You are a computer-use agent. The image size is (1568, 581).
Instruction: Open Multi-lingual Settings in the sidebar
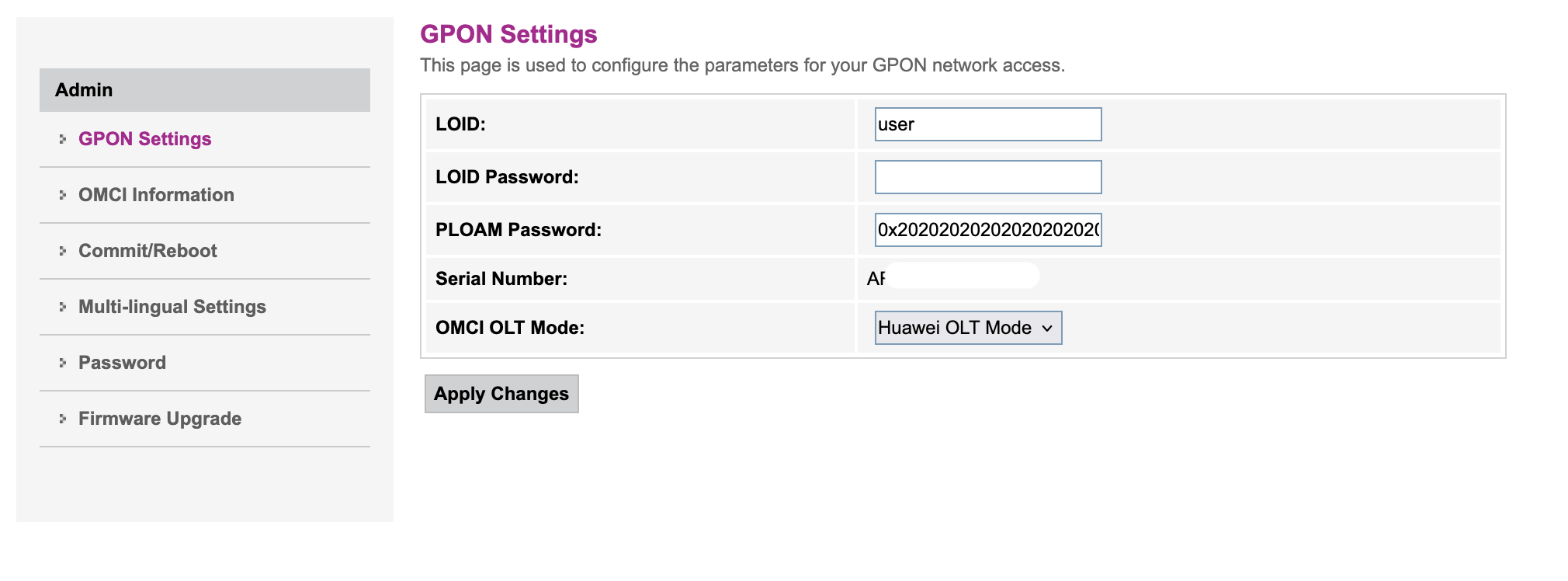point(172,307)
